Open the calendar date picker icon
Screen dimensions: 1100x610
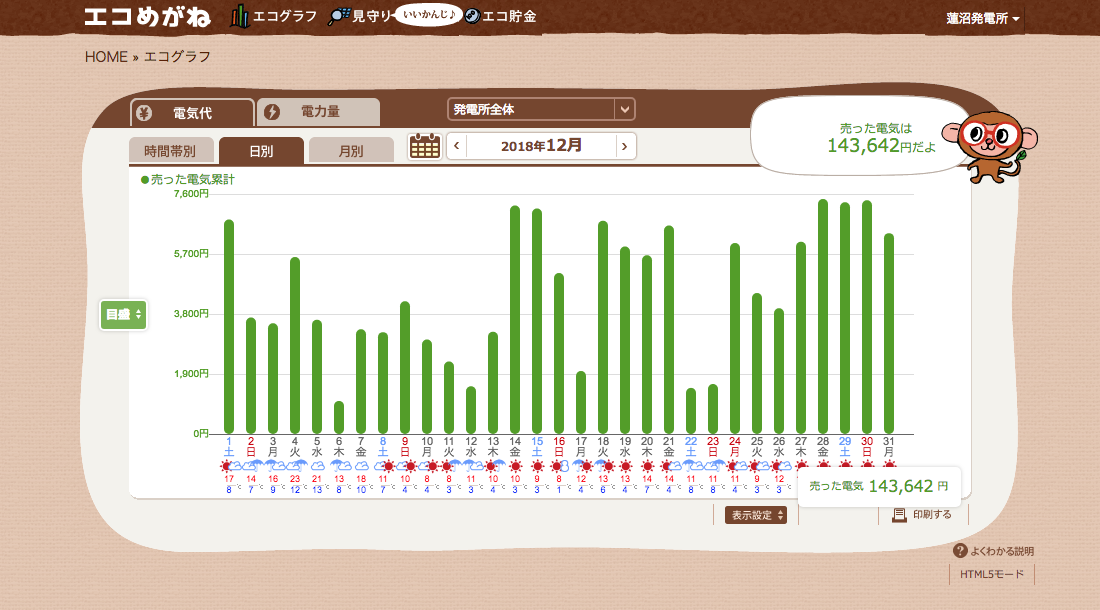click(425, 146)
